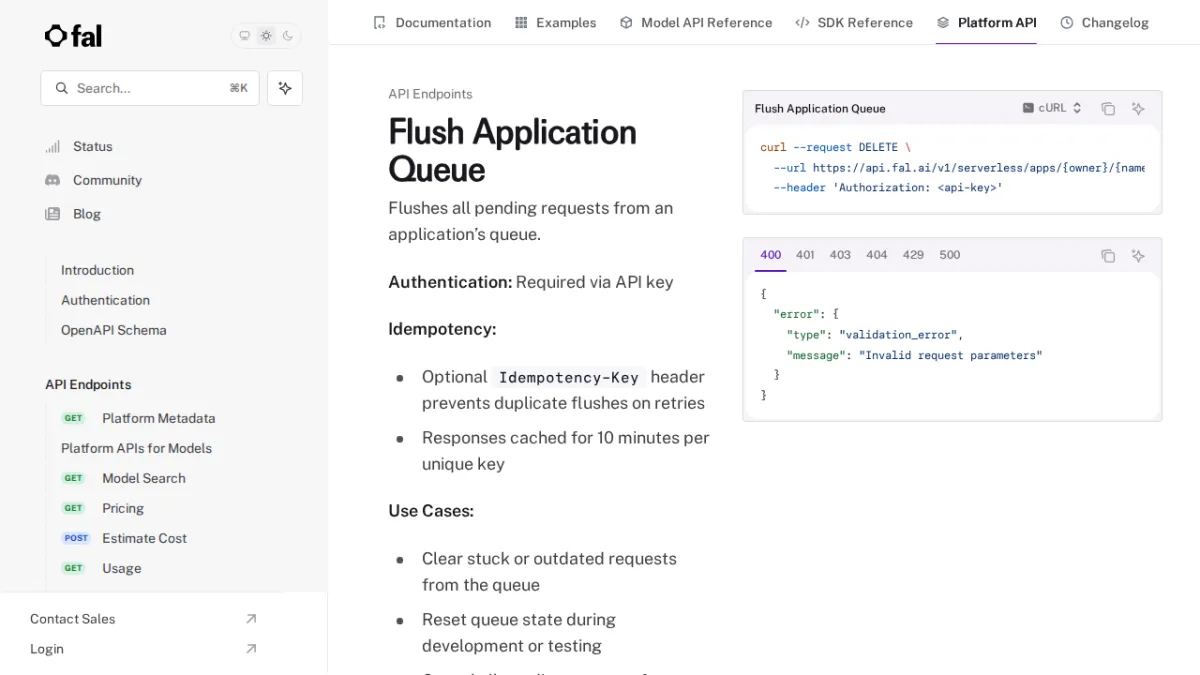Open the cURL language dropdown
1200x675 pixels.
[1052, 108]
